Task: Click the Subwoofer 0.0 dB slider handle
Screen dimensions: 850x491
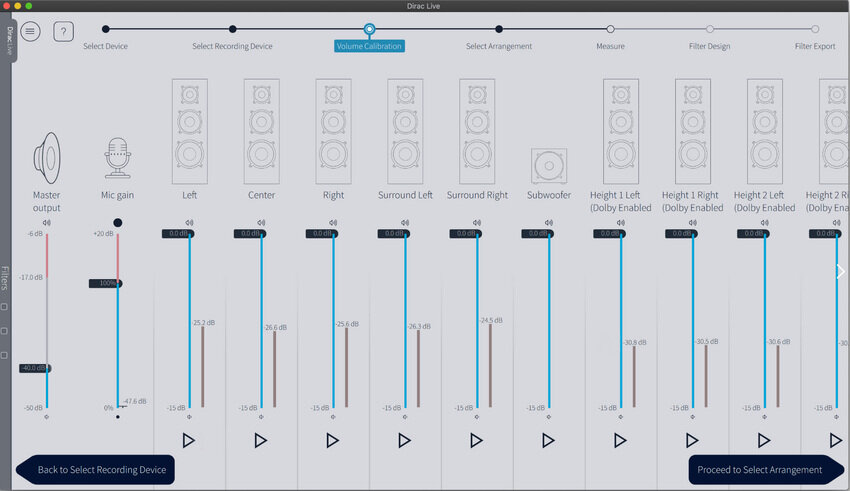Action: point(537,234)
